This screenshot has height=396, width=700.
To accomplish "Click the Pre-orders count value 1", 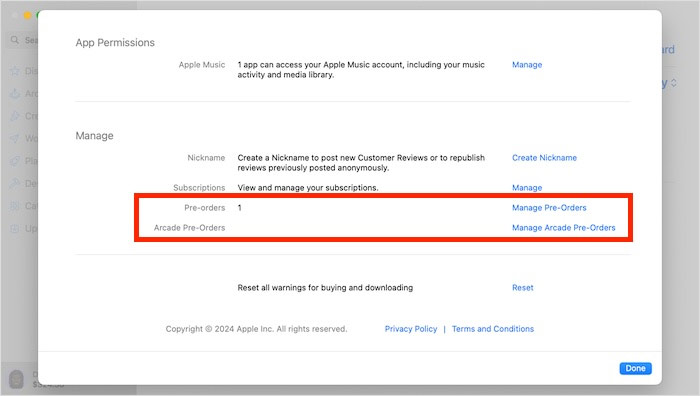I will [240, 208].
